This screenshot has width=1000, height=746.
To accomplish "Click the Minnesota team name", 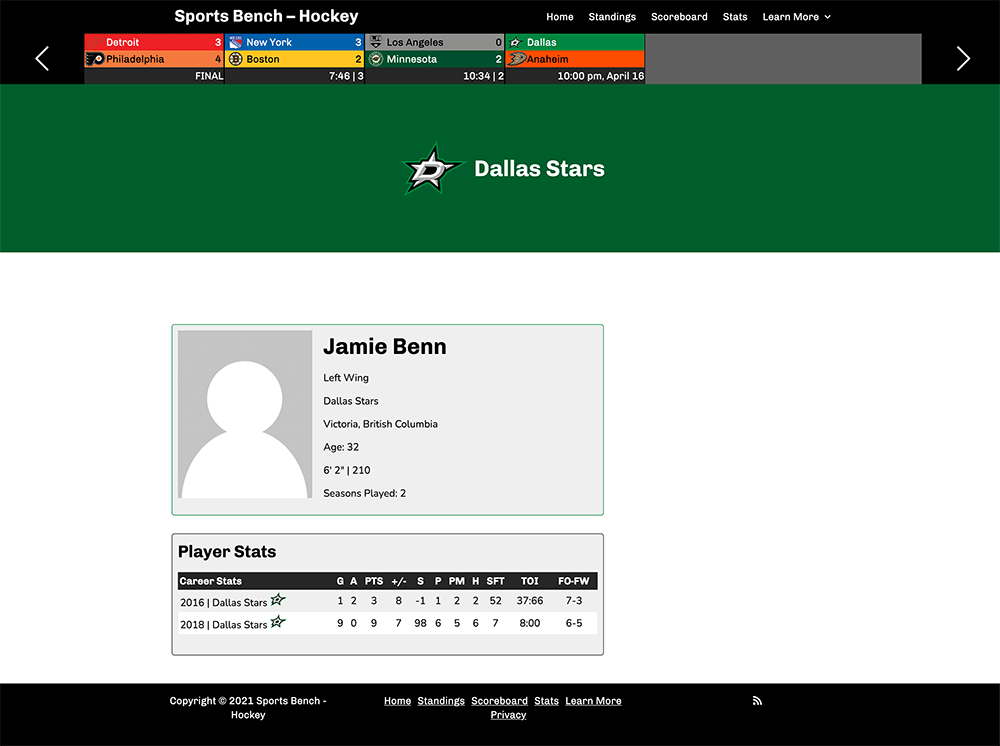I will pyautogui.click(x=411, y=59).
